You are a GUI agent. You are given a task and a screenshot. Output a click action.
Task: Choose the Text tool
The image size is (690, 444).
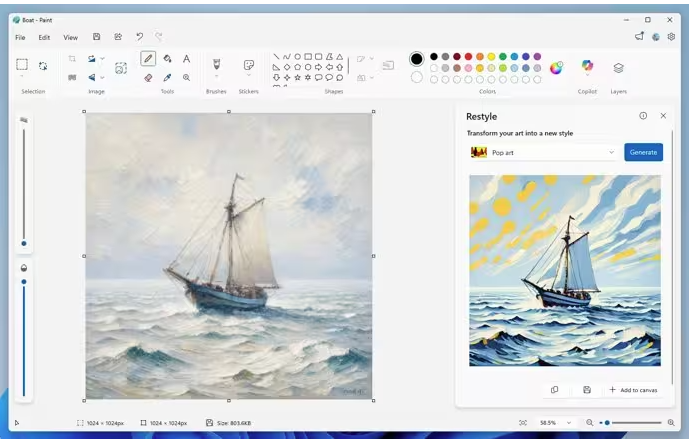pos(186,59)
